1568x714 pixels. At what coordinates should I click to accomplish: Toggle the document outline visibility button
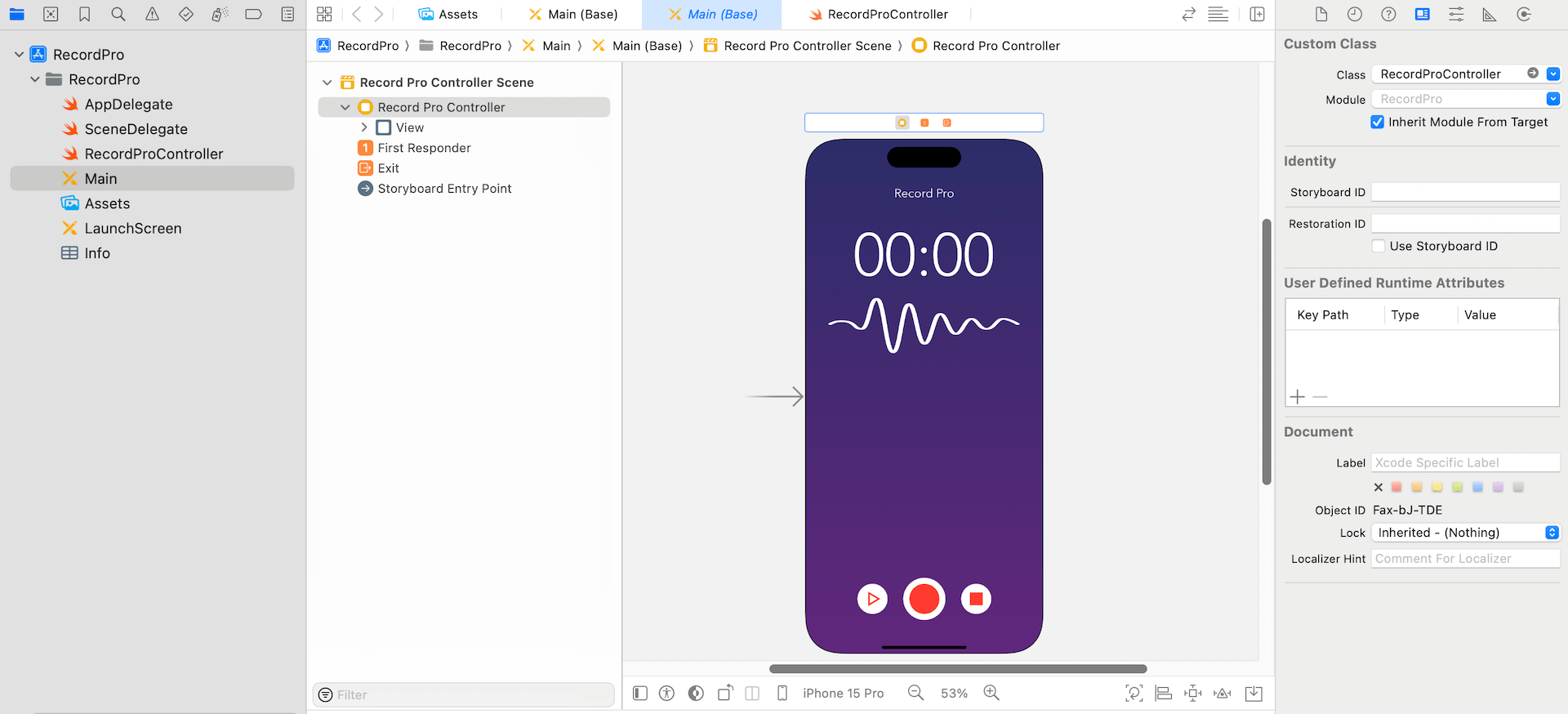(x=640, y=693)
